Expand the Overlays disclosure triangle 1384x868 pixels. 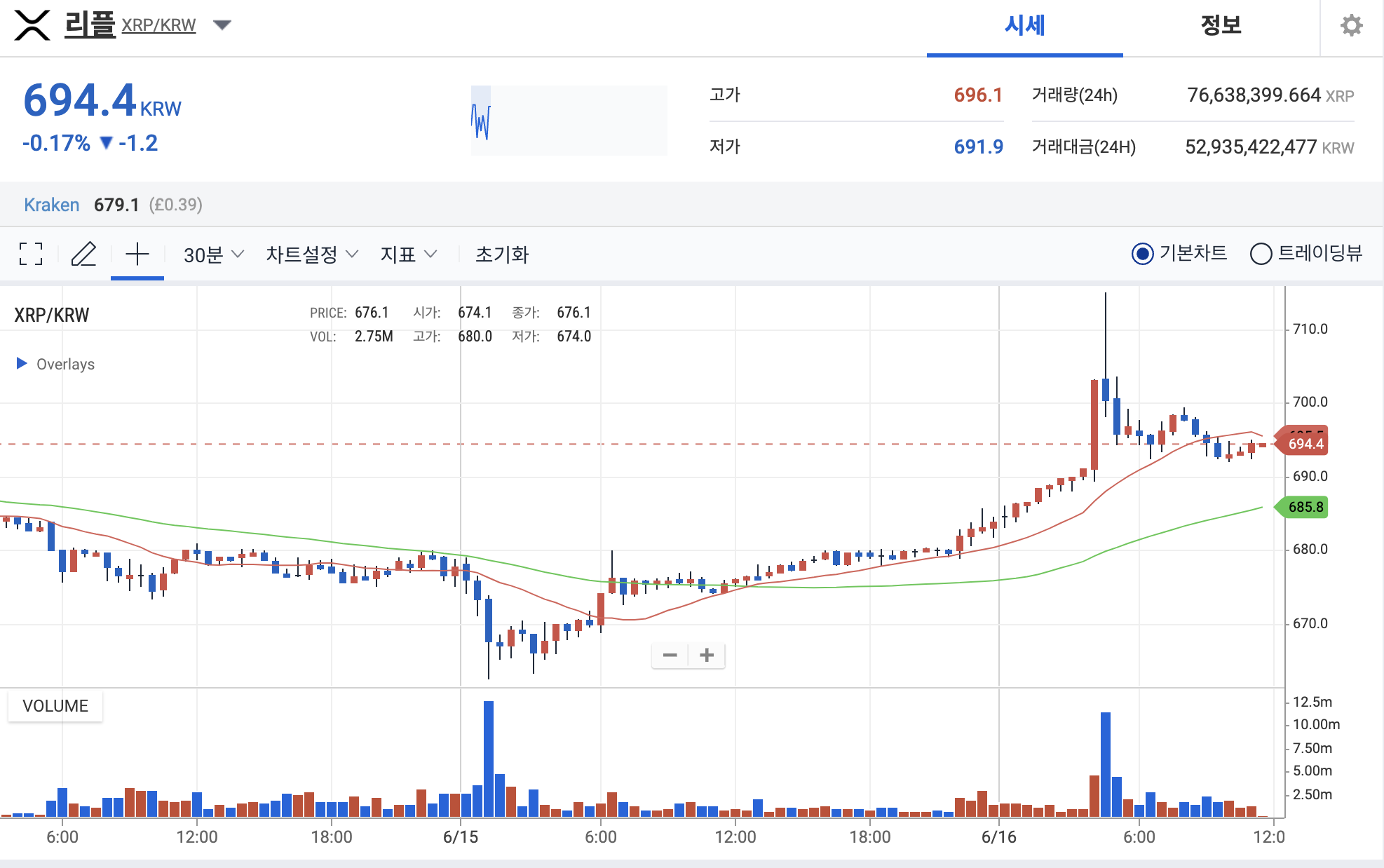click(x=22, y=363)
